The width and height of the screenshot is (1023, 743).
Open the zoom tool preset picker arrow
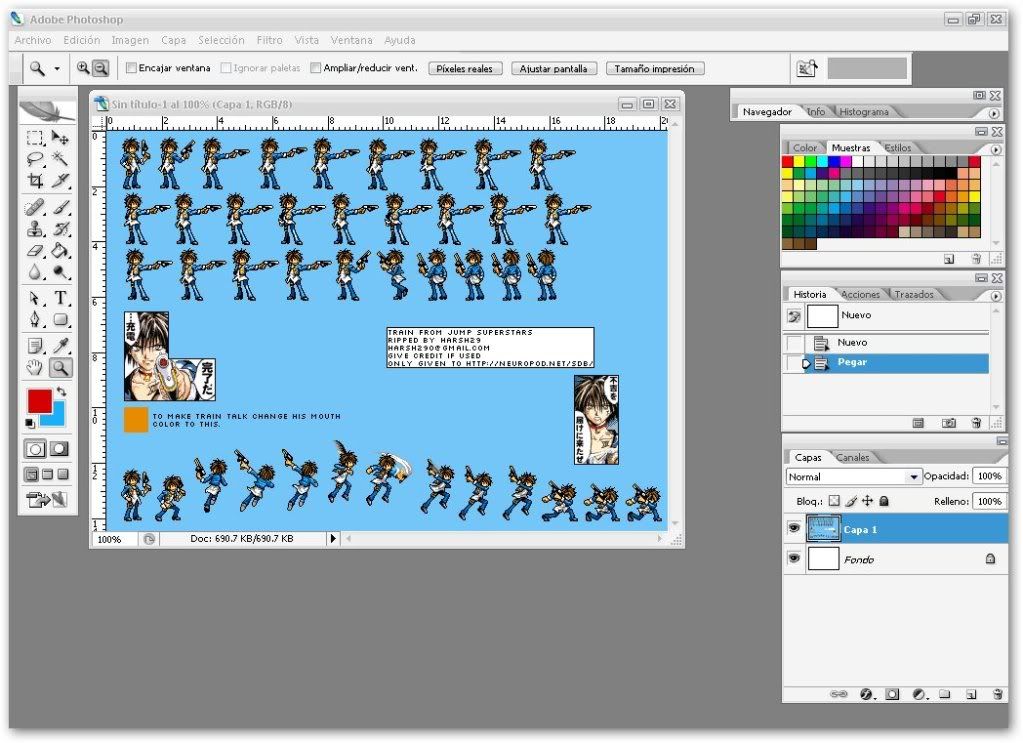(x=57, y=68)
